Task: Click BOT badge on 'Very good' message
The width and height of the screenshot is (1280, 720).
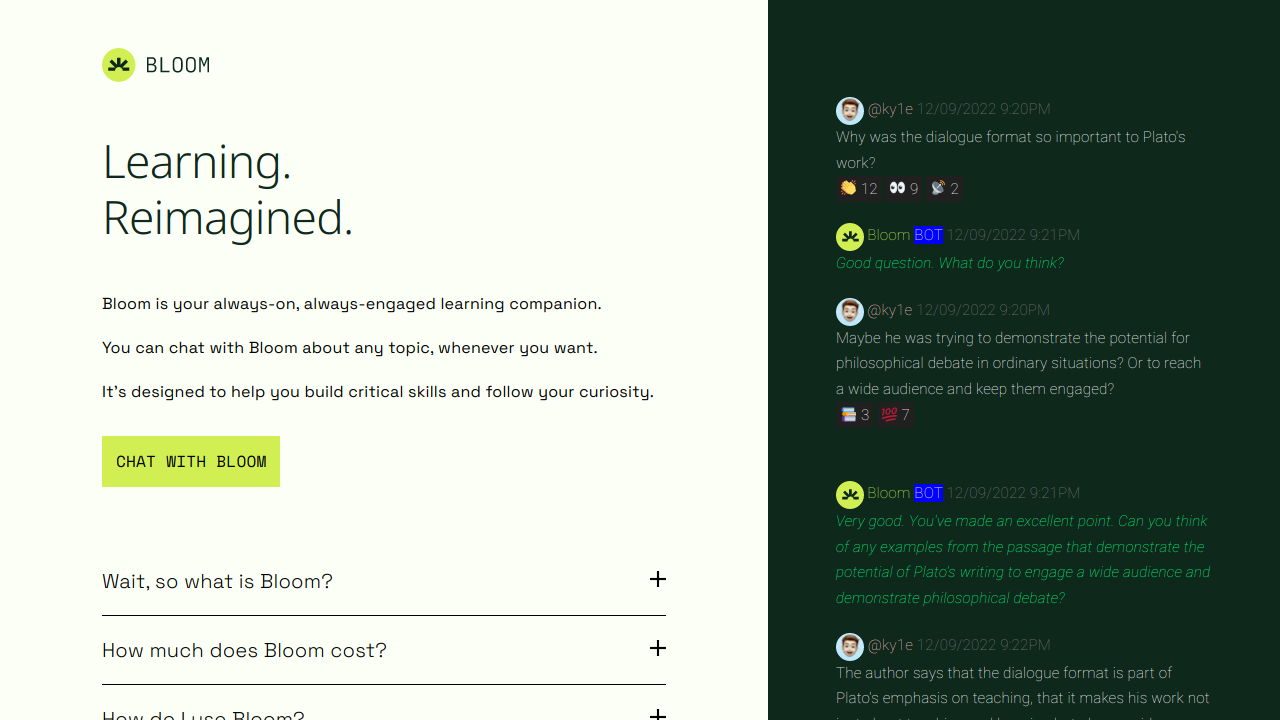Action: [928, 493]
